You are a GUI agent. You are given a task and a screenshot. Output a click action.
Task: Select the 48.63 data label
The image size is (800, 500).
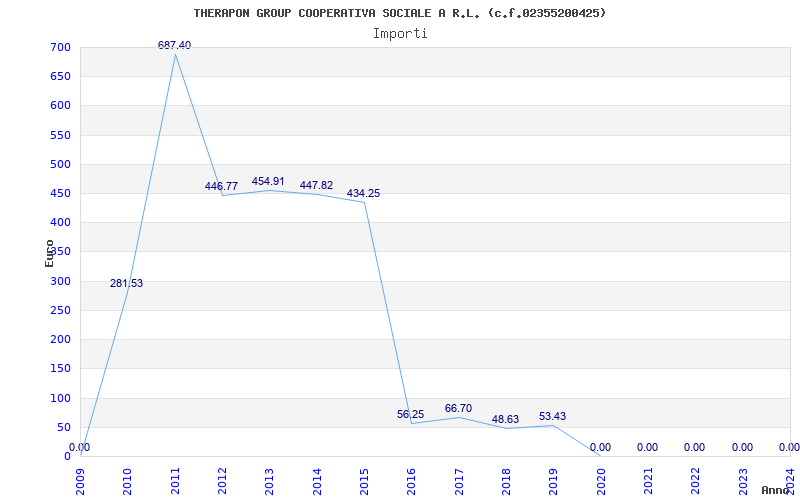[506, 419]
